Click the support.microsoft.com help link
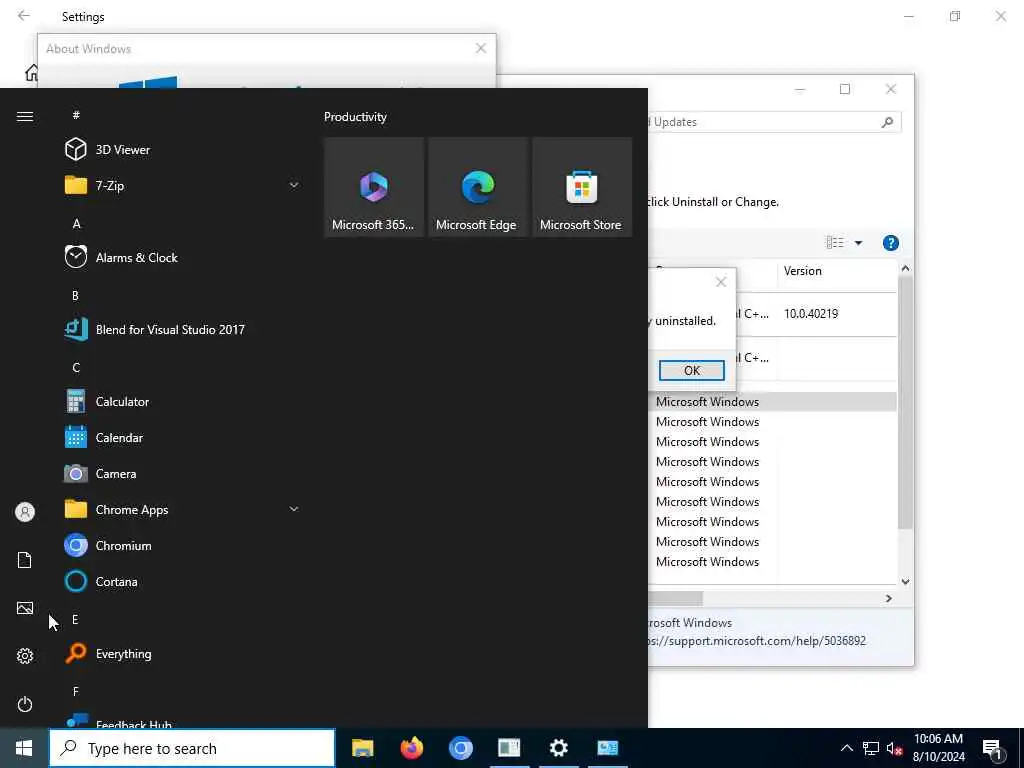The height and width of the screenshot is (768, 1024). (757, 641)
